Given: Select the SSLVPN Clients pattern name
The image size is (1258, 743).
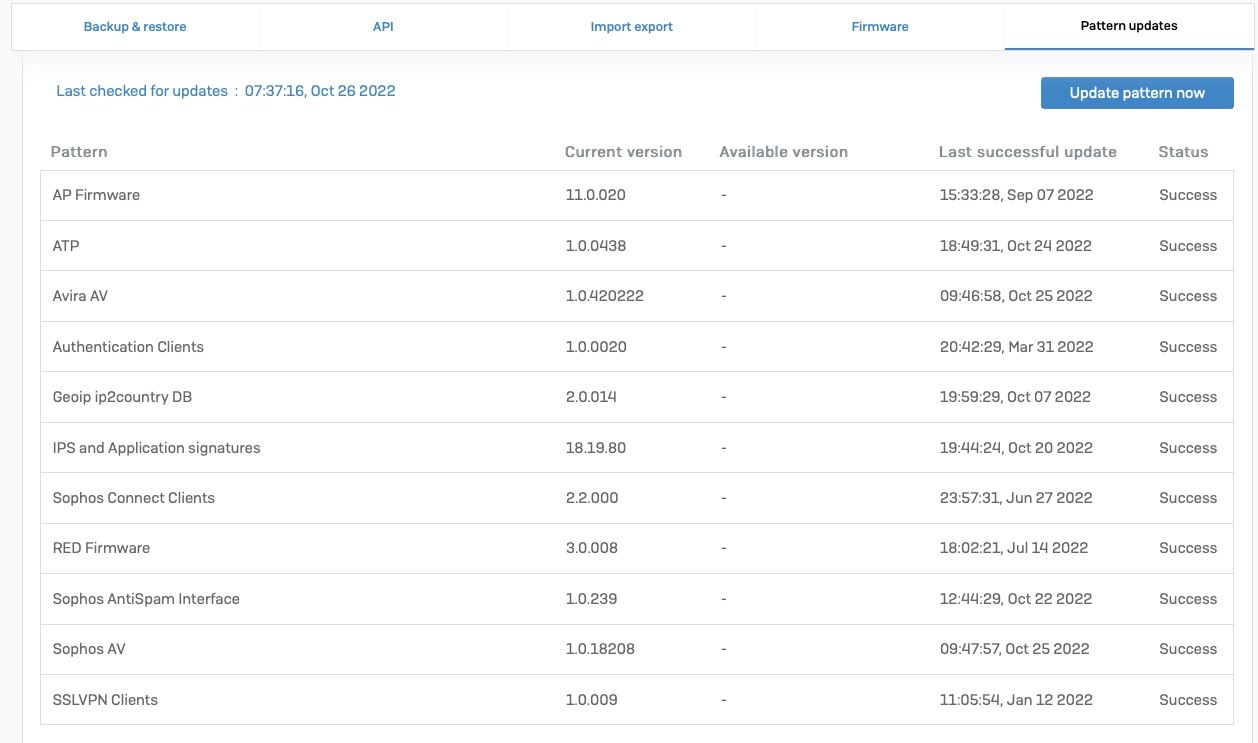Looking at the screenshot, I should (105, 700).
